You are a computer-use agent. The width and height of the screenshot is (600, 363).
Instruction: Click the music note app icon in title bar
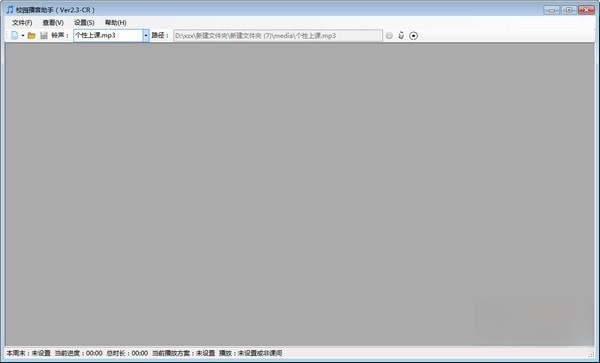(10, 10)
